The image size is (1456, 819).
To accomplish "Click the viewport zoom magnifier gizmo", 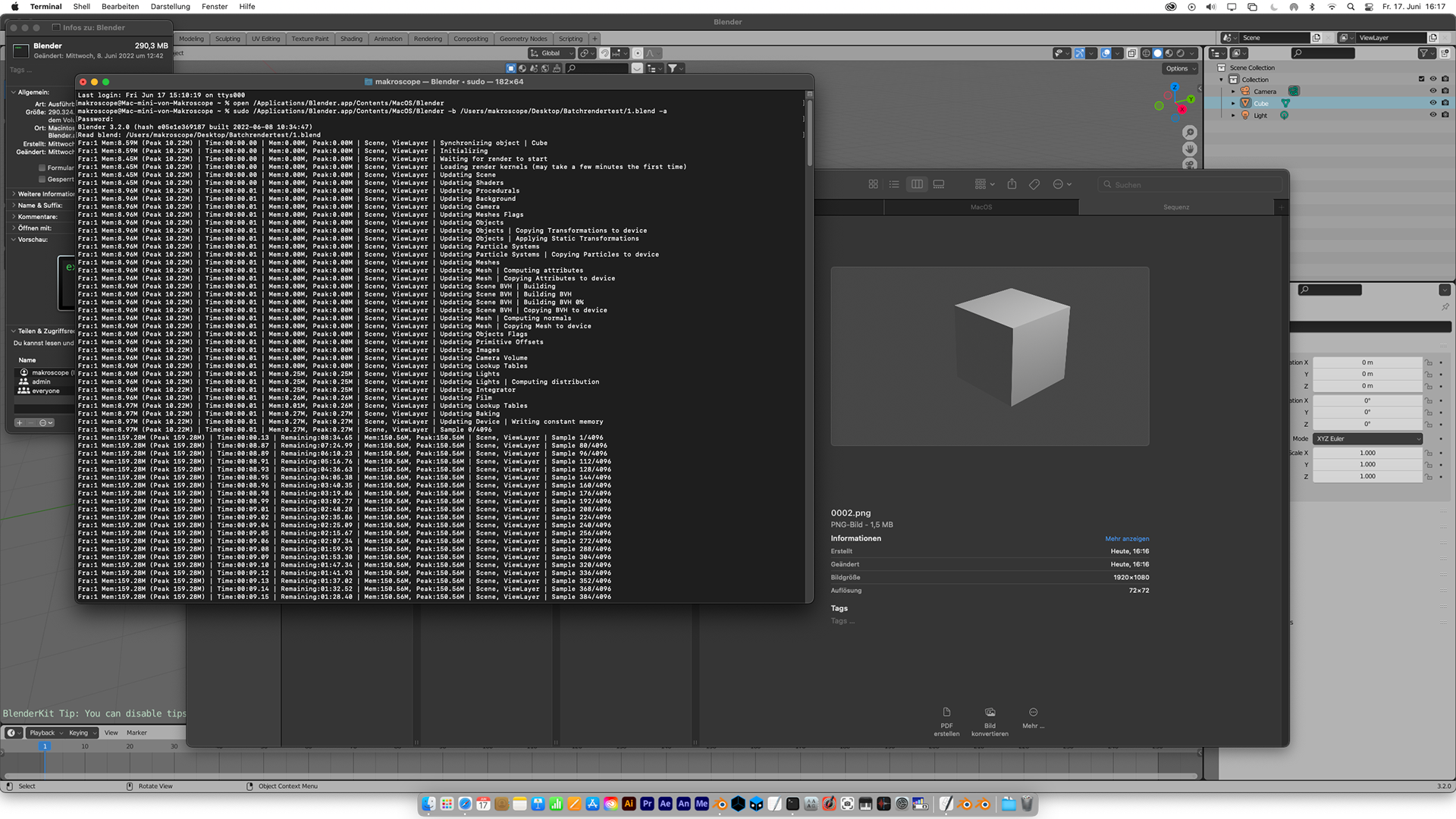I will (1189, 133).
